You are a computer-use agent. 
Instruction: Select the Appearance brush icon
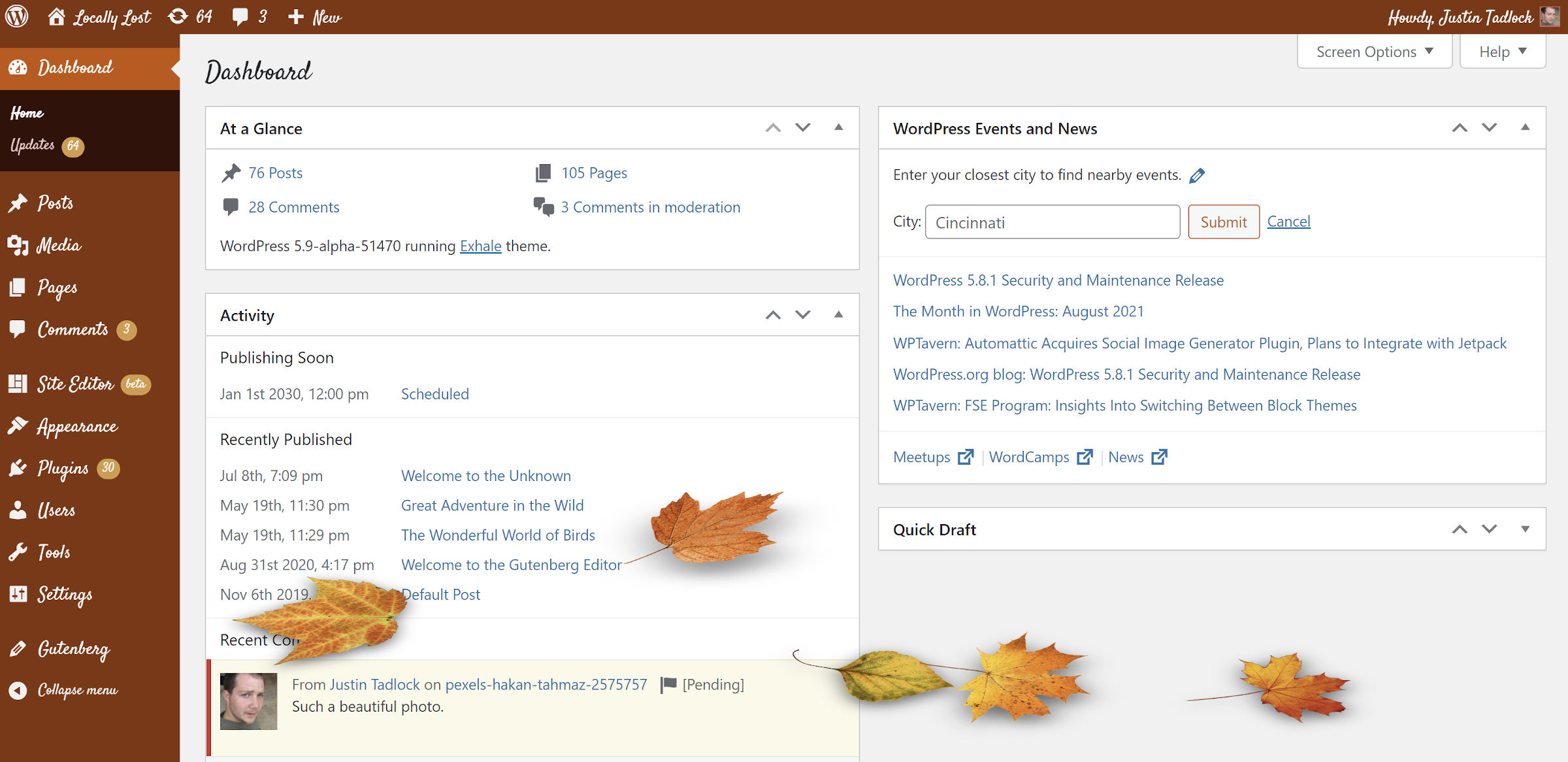coord(19,425)
